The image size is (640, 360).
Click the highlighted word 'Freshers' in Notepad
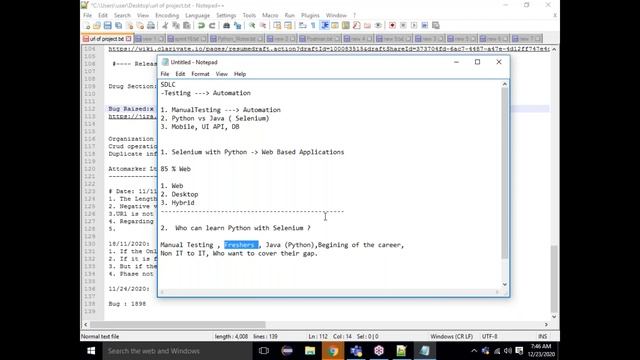(x=241, y=245)
